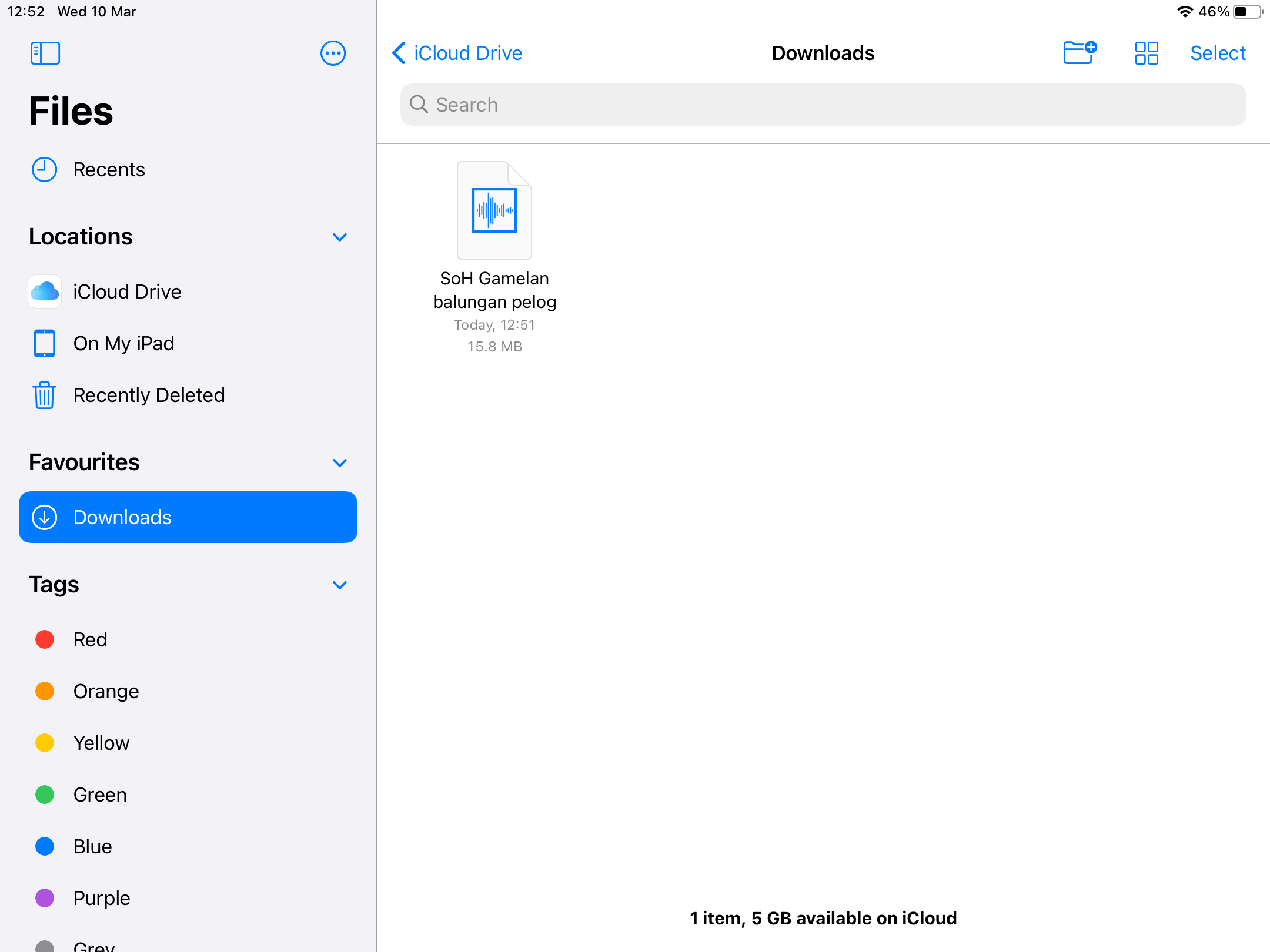Viewport: 1270px width, 952px height.
Task: Filter by the Red tag
Action: click(x=188, y=639)
